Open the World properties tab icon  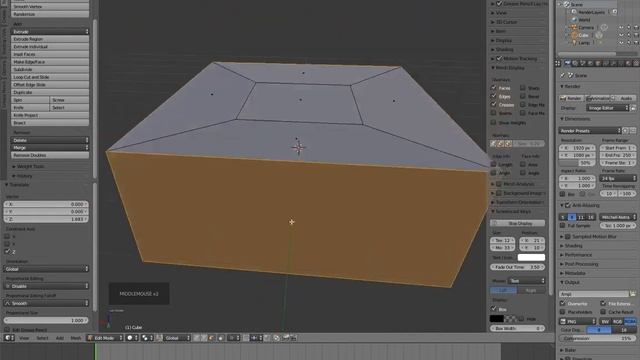coord(591,63)
